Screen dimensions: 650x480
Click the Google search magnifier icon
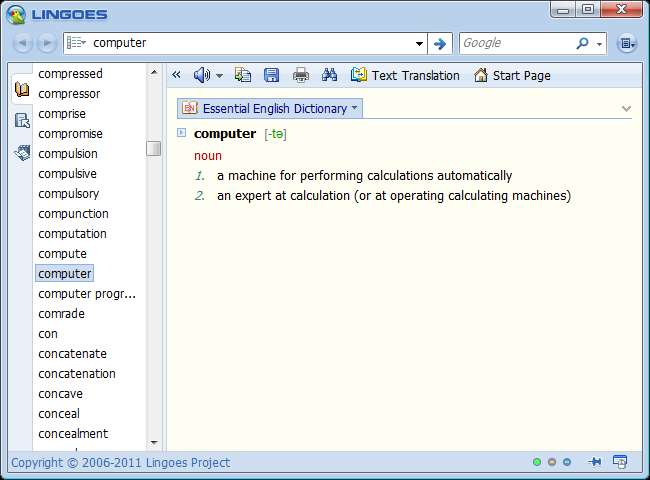point(583,43)
